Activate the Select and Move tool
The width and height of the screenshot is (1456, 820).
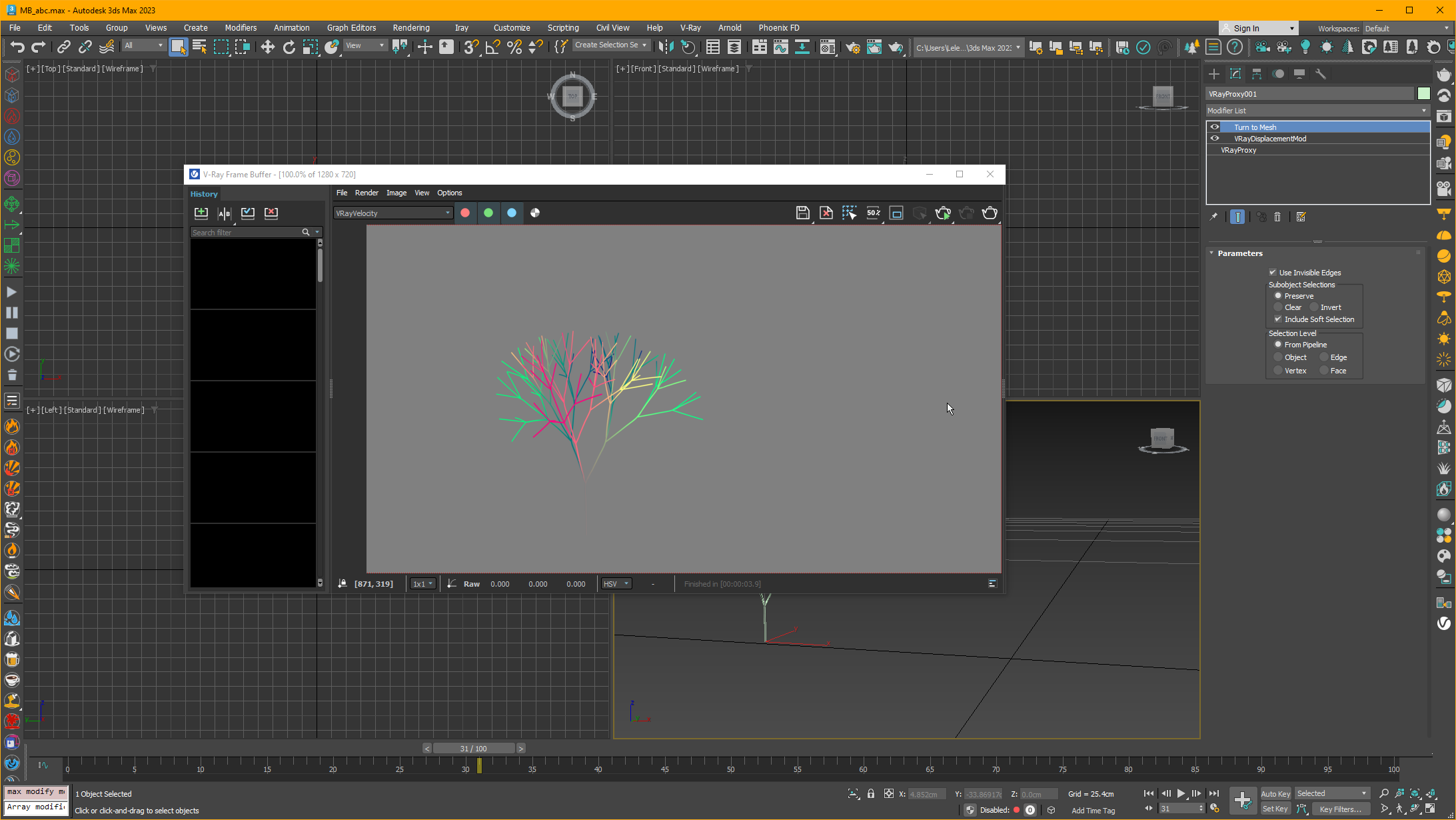click(267, 47)
